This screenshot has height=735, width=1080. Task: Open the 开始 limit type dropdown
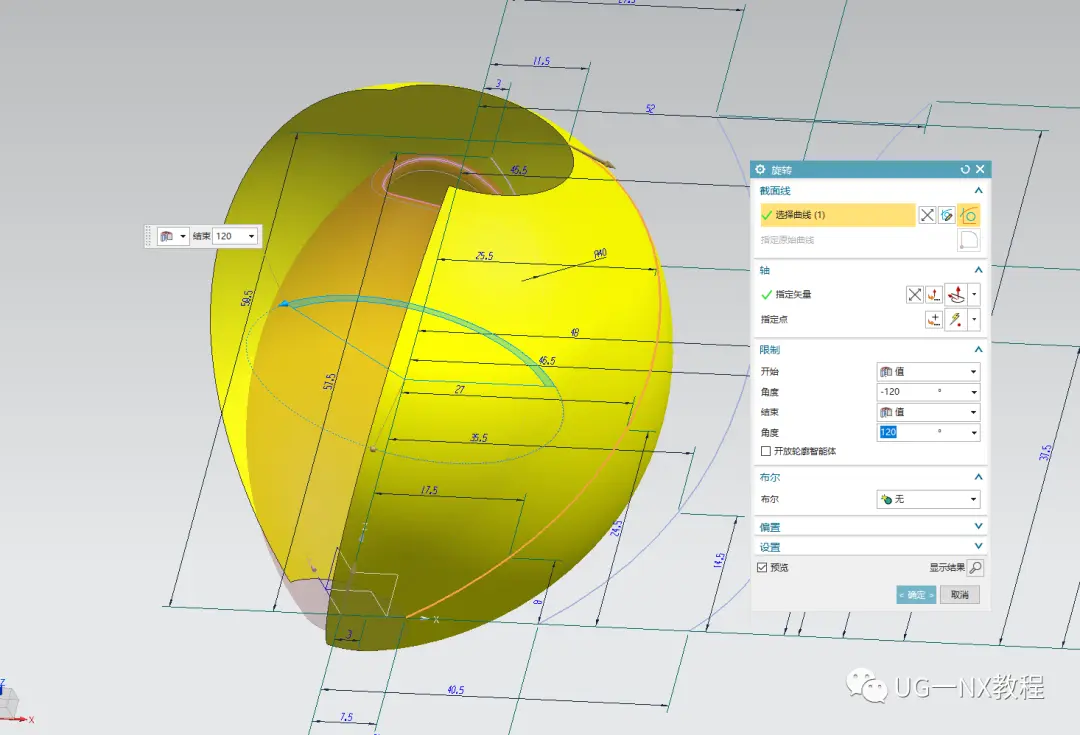(x=928, y=371)
